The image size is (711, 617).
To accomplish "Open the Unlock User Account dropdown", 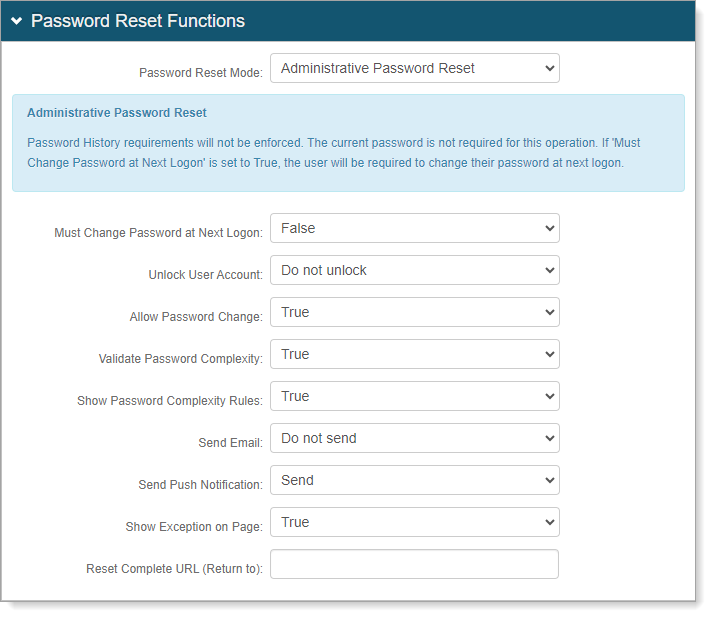I will pyautogui.click(x=414, y=270).
